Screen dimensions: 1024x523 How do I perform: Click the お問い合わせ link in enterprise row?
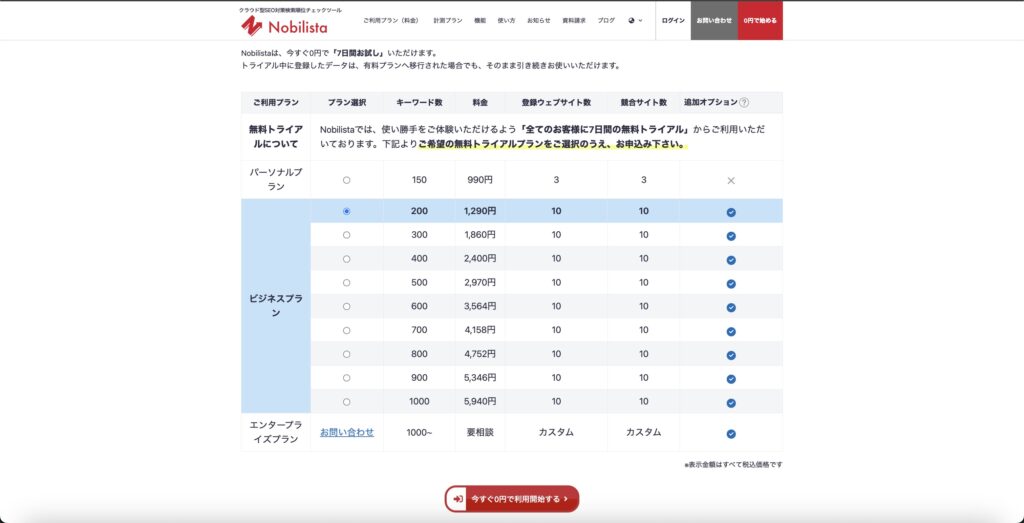click(x=347, y=432)
